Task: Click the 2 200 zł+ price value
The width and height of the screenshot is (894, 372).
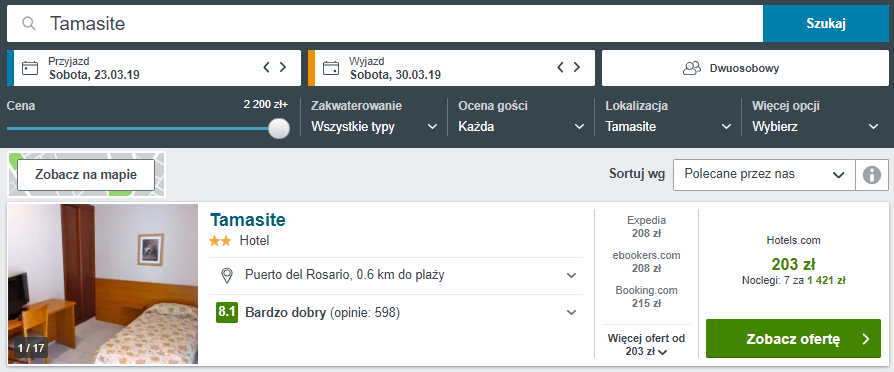Action: click(x=266, y=105)
